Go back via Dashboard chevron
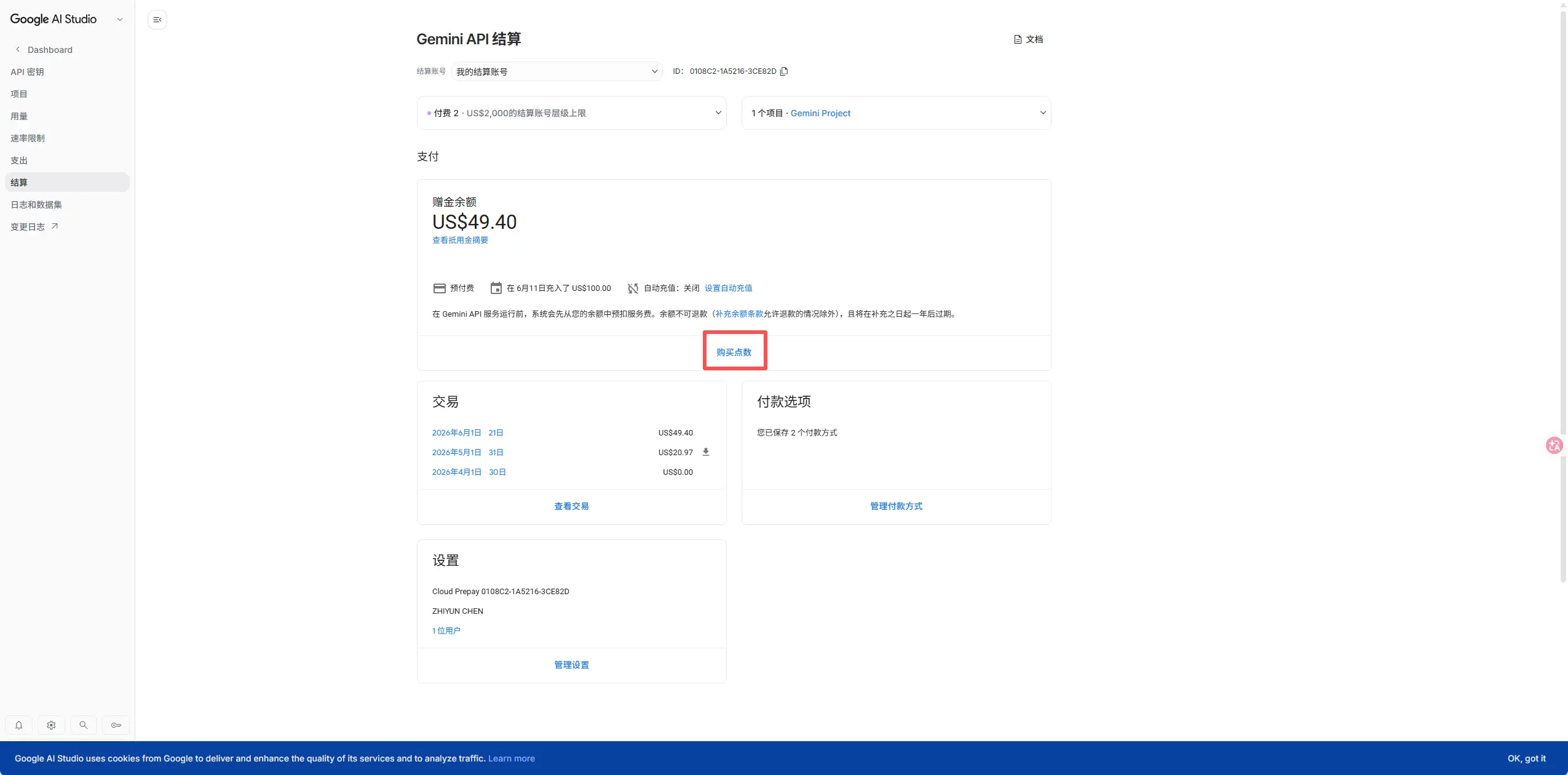Screen dimensions: 1568x775 tap(18, 49)
